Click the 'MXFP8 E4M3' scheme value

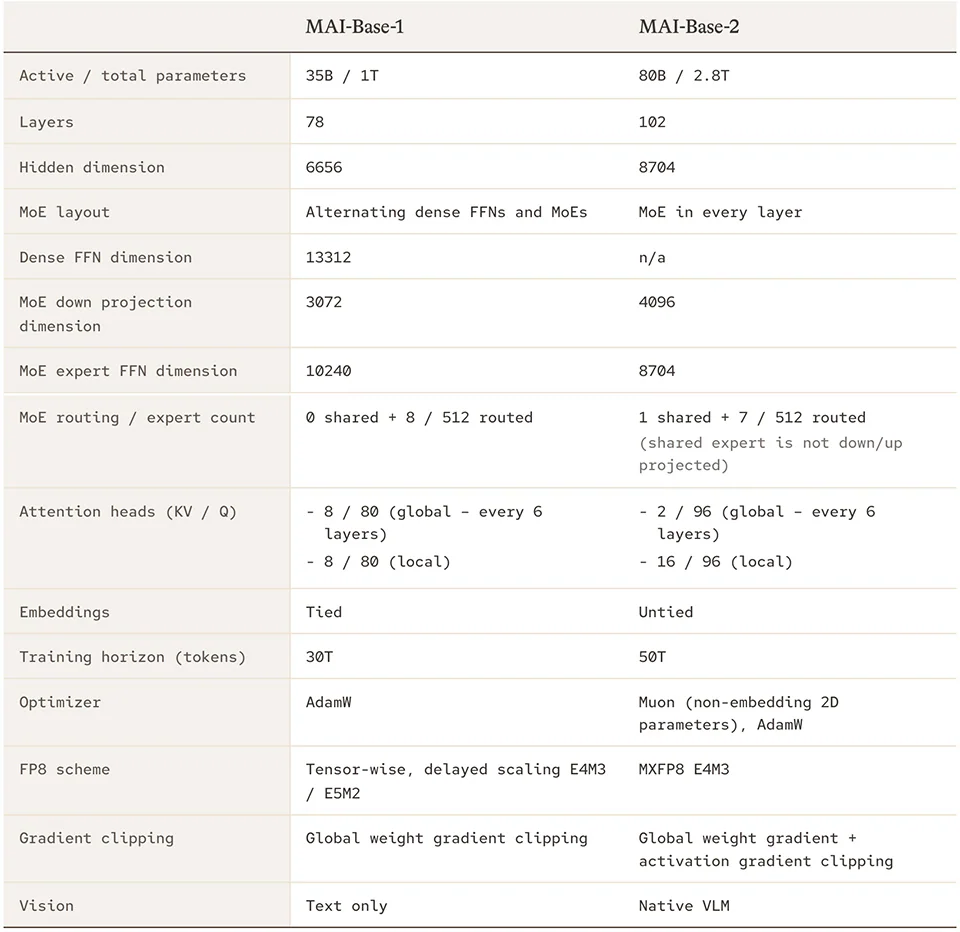[x=684, y=770]
